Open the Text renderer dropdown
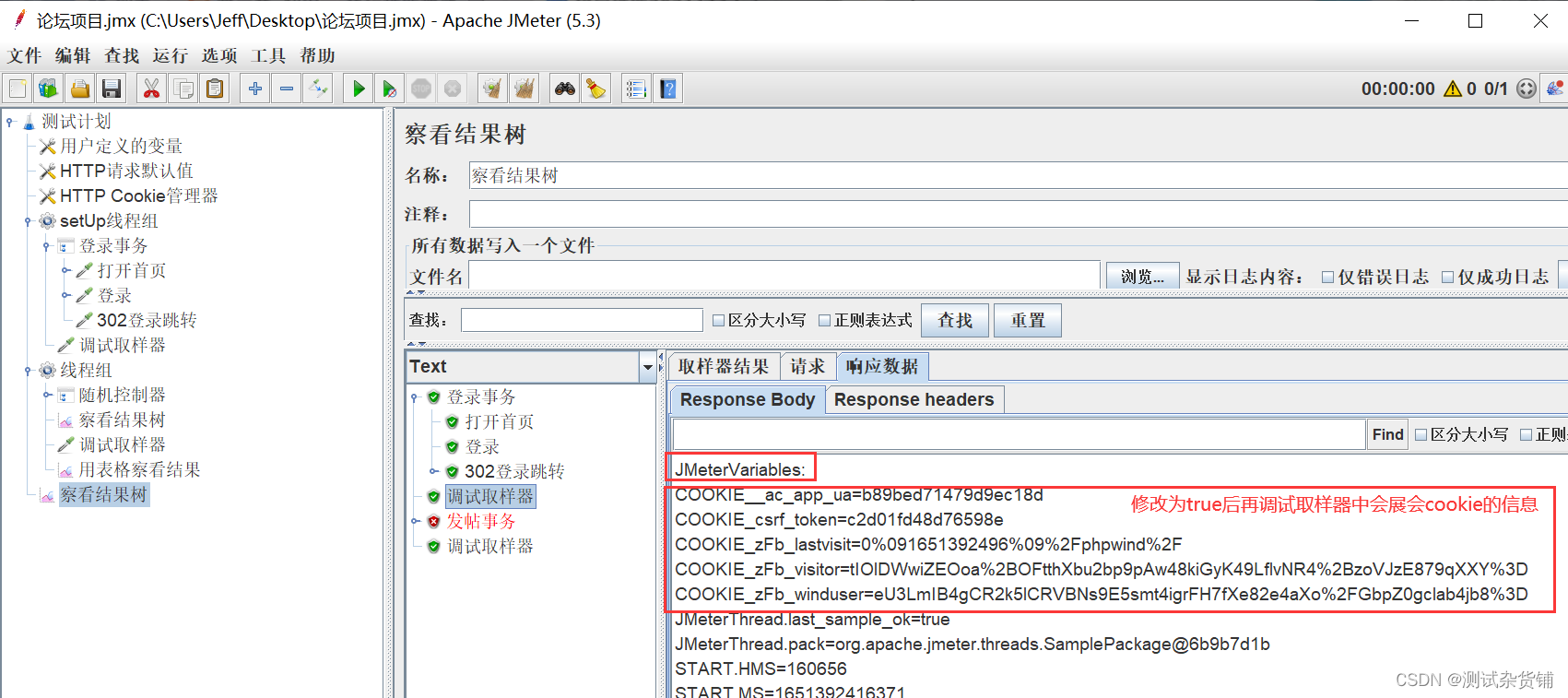Viewport: 1568px width, 698px height. (x=647, y=367)
